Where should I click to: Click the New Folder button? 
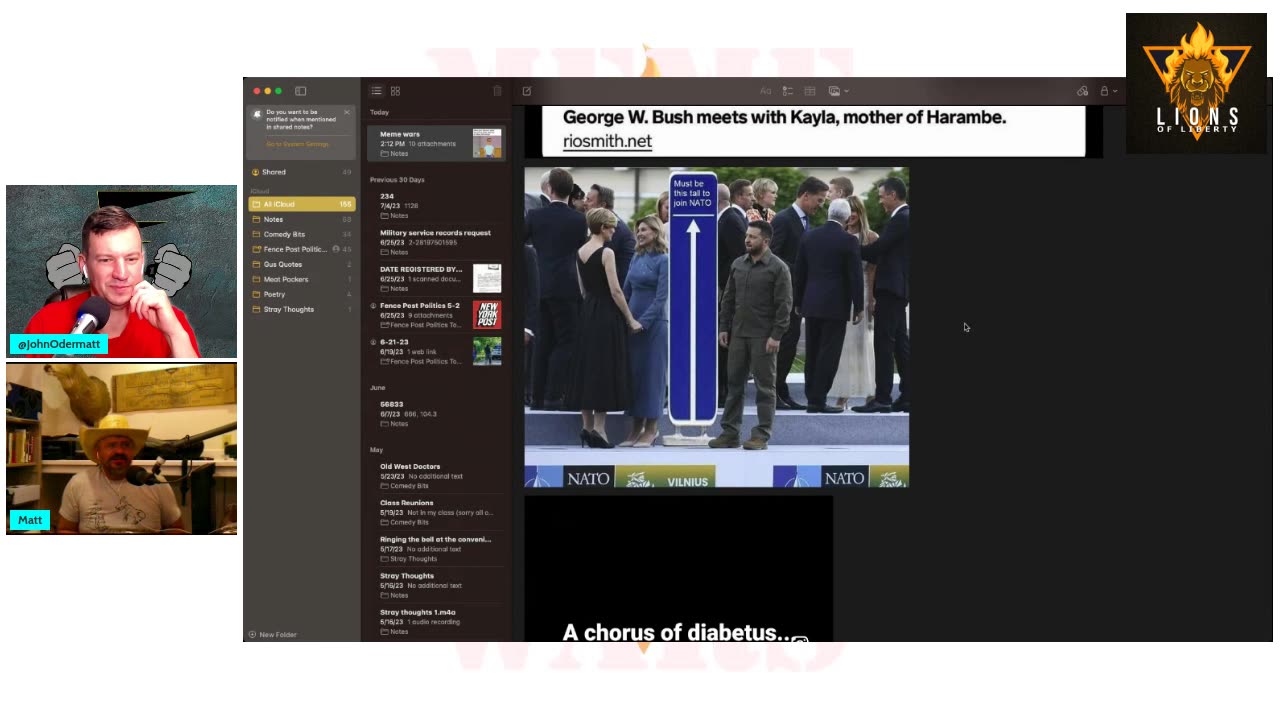point(272,634)
